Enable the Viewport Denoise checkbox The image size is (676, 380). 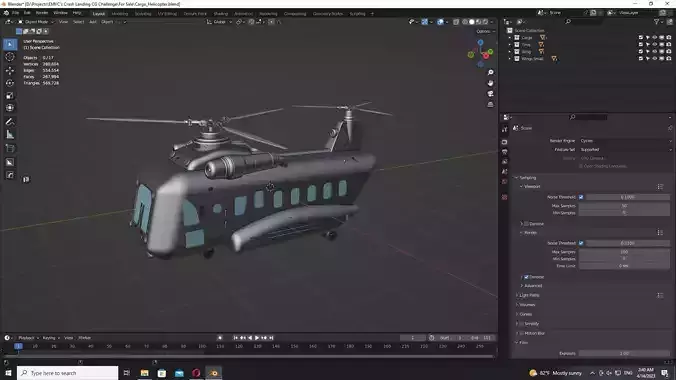[x=526, y=224]
